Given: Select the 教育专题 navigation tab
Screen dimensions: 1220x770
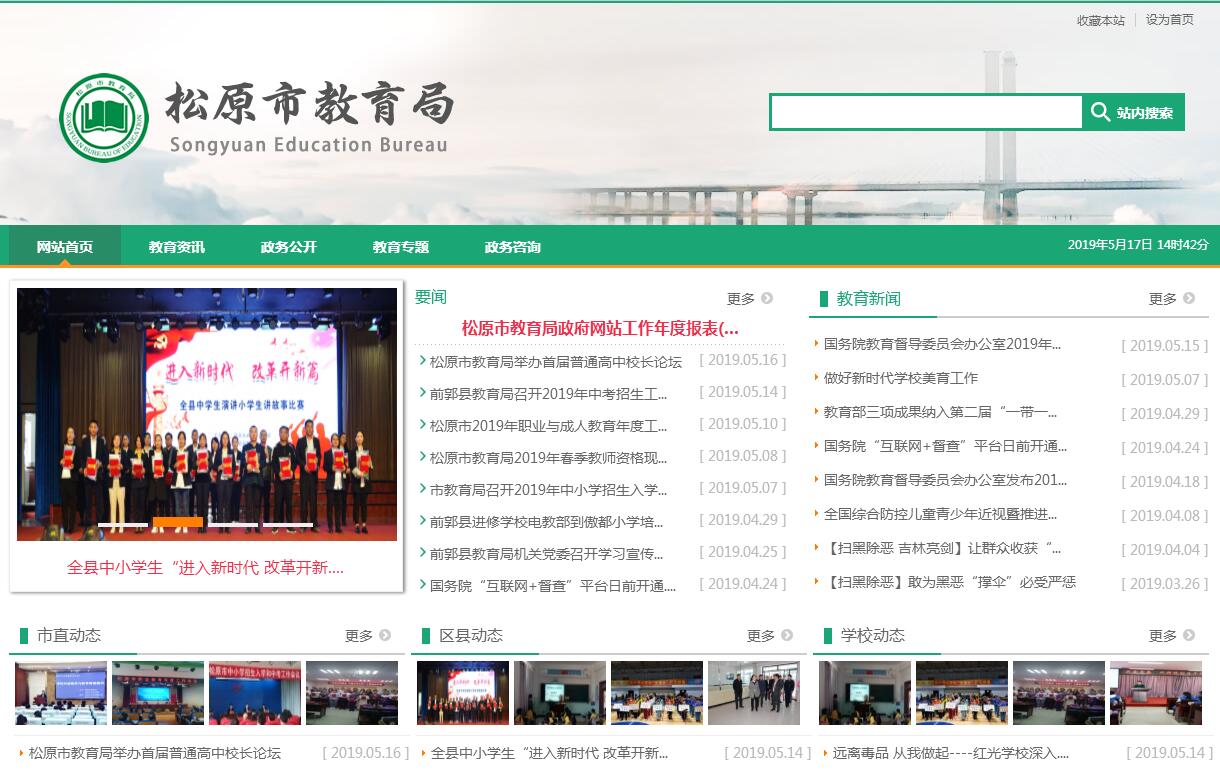Looking at the screenshot, I should point(400,247).
